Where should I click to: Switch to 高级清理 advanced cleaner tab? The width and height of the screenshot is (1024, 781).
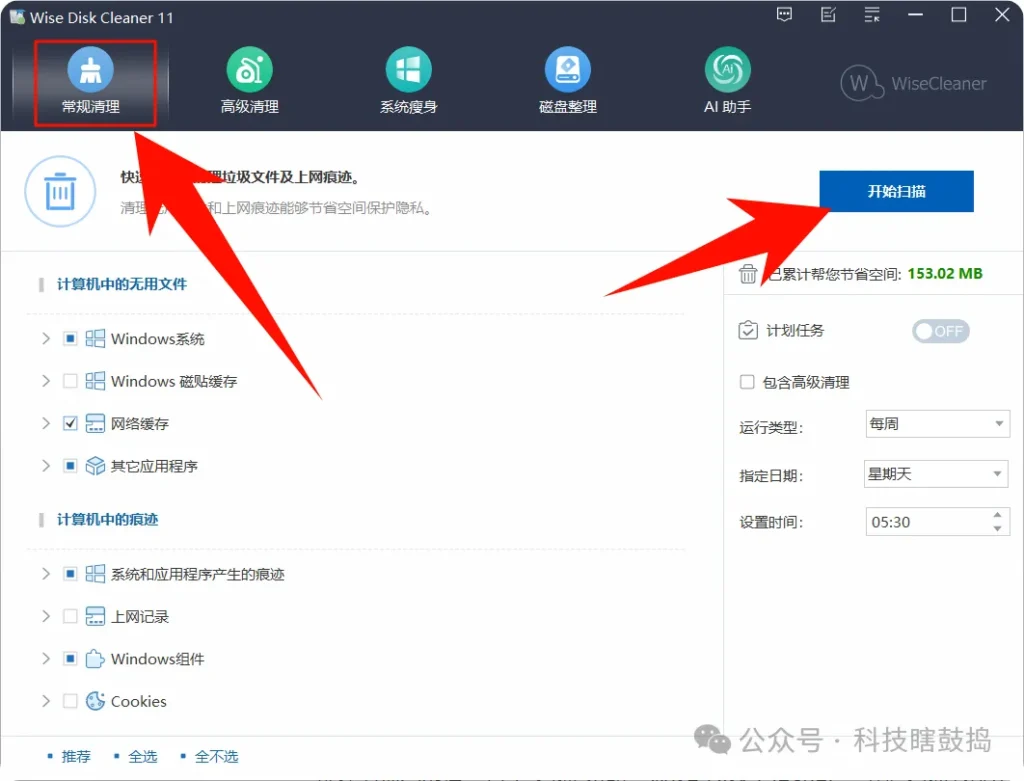[249, 81]
